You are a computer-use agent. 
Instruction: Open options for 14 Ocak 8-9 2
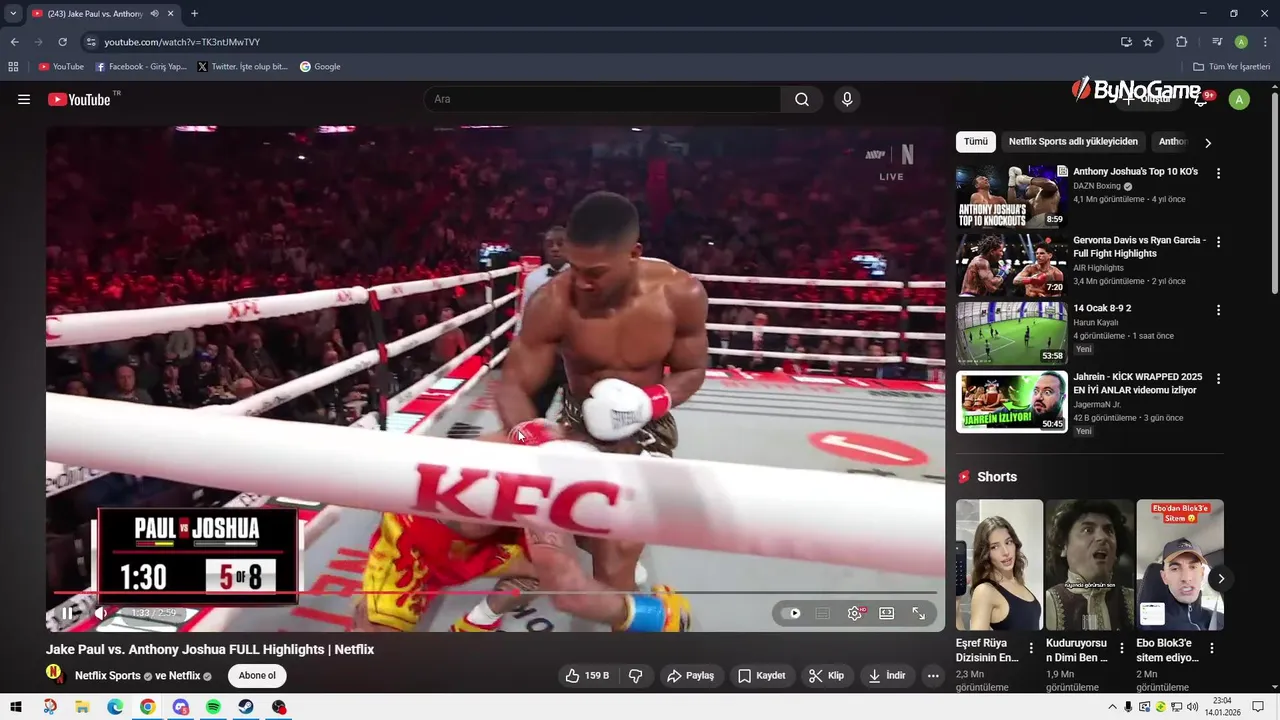[1218, 310]
